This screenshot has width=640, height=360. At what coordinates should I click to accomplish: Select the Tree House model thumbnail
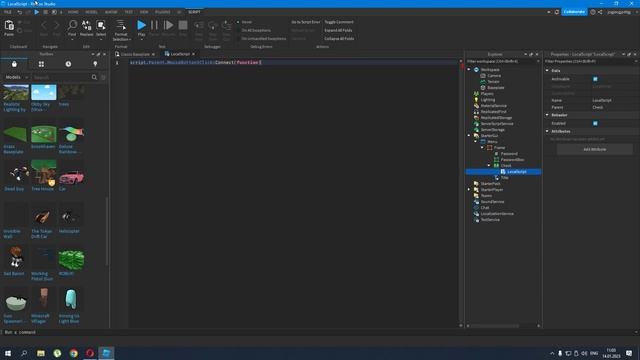point(44,172)
